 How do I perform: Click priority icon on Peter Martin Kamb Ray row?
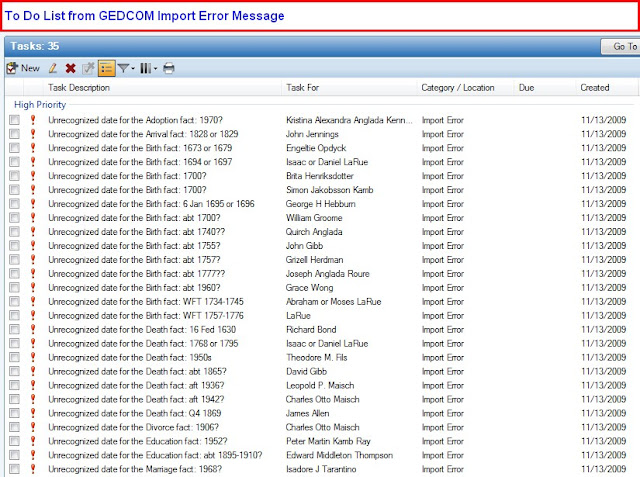pyautogui.click(x=33, y=441)
